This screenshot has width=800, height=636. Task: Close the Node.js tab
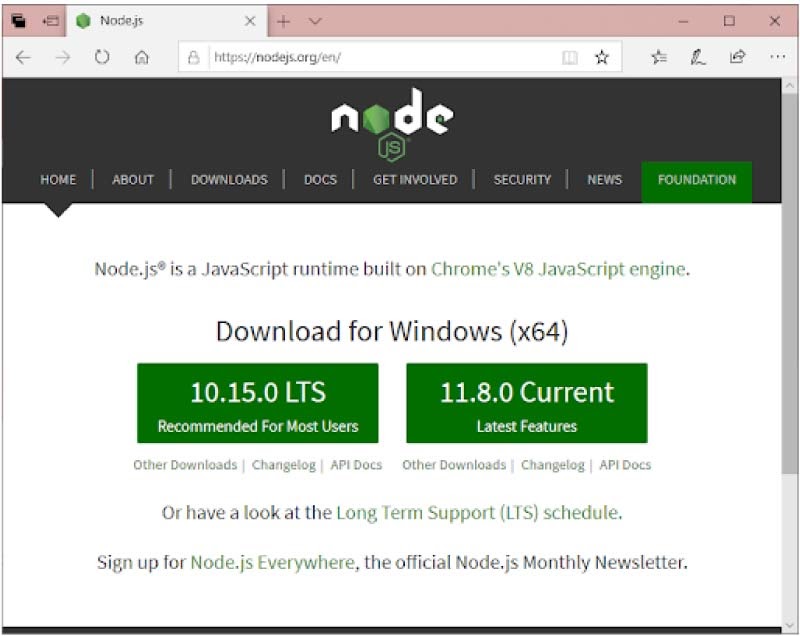coord(250,21)
